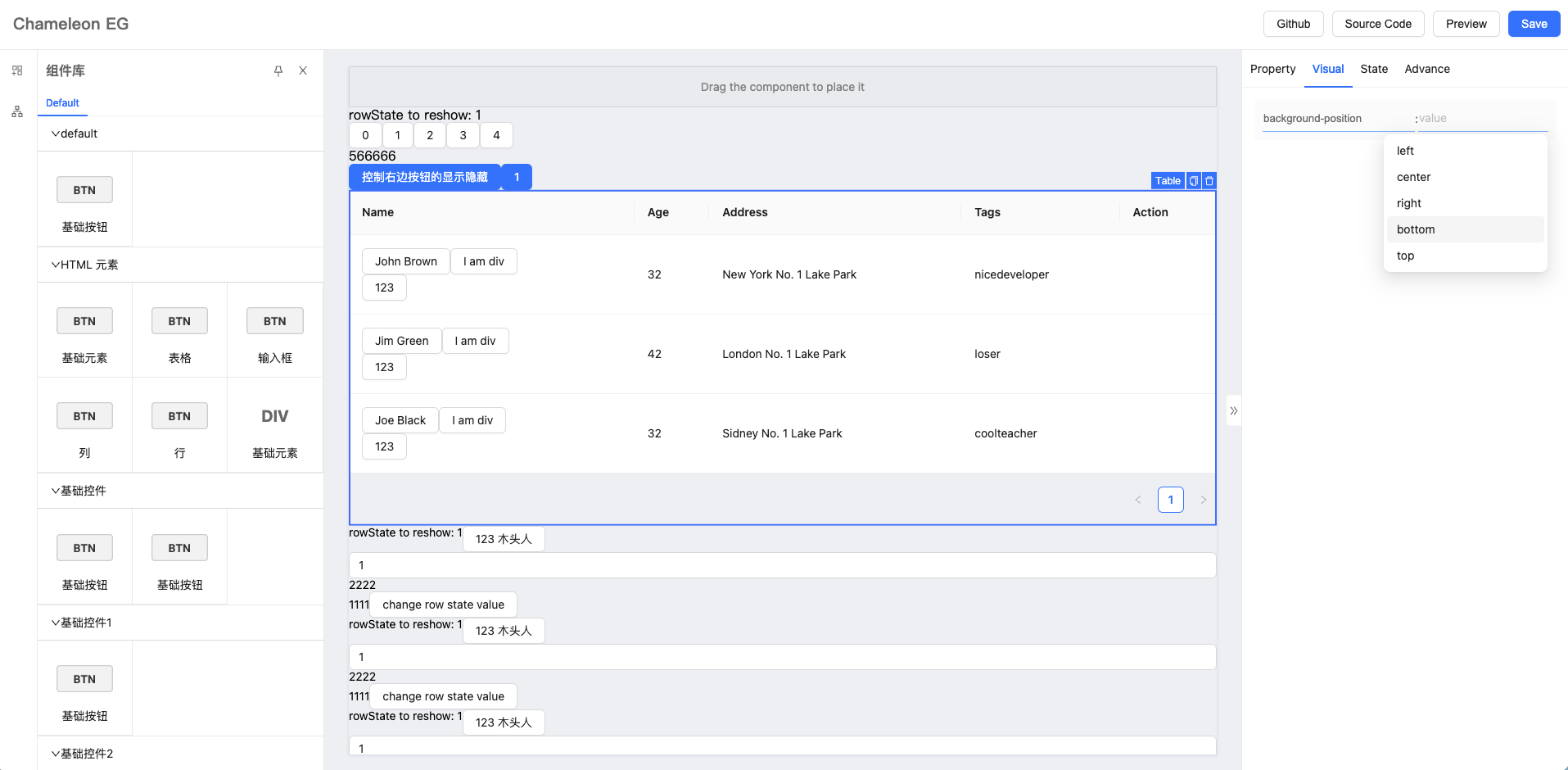Click the Chameleon EG title

(x=70, y=24)
